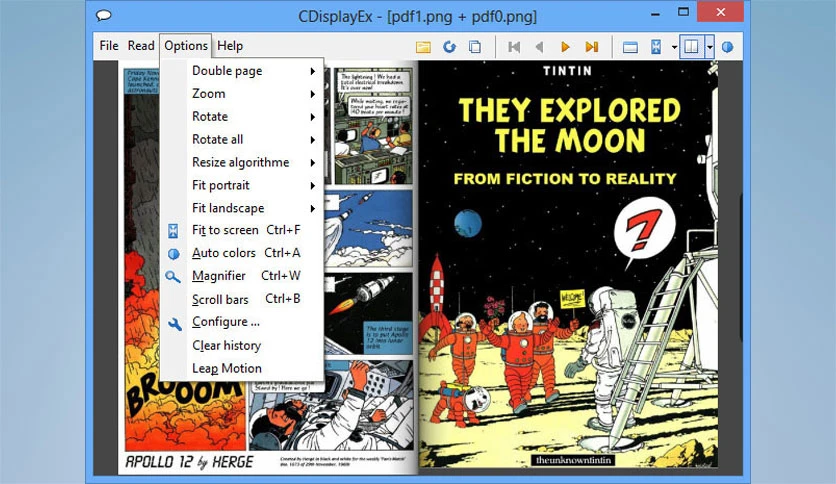Expand the Fit portrait submenu

242,185
